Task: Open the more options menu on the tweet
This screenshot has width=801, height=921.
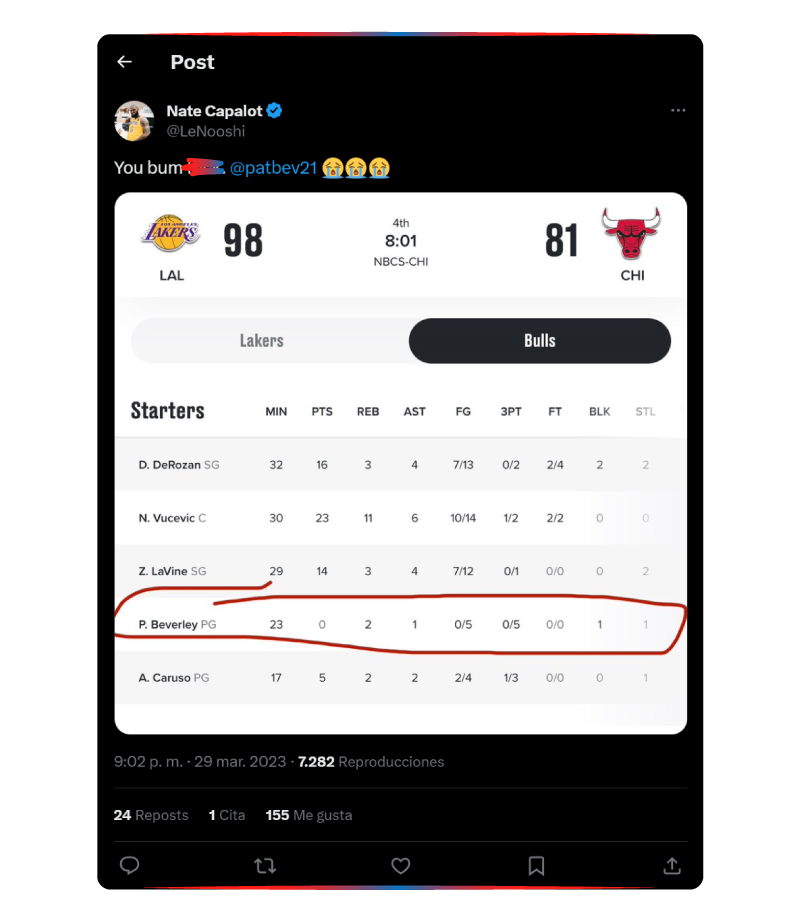Action: pos(678,110)
